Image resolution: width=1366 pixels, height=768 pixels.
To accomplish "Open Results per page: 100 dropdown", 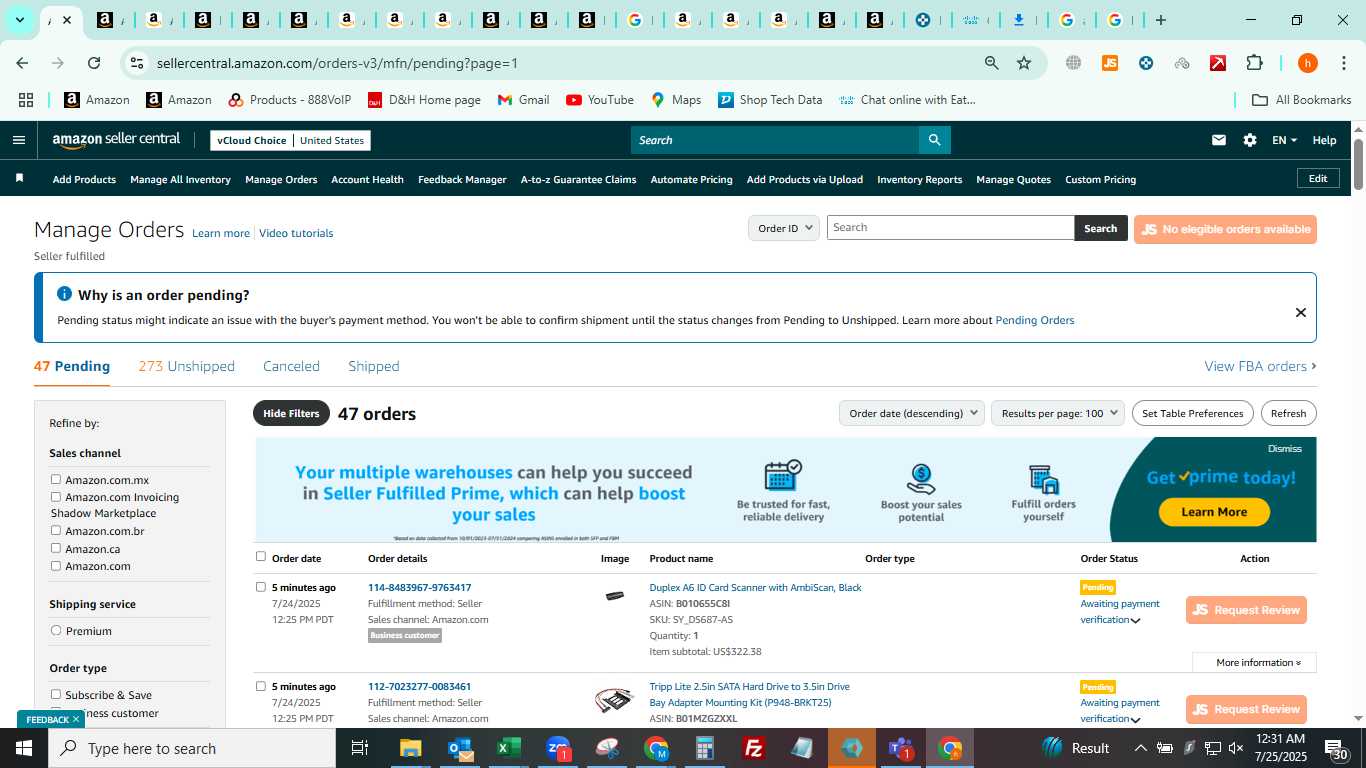I will click(x=1058, y=413).
